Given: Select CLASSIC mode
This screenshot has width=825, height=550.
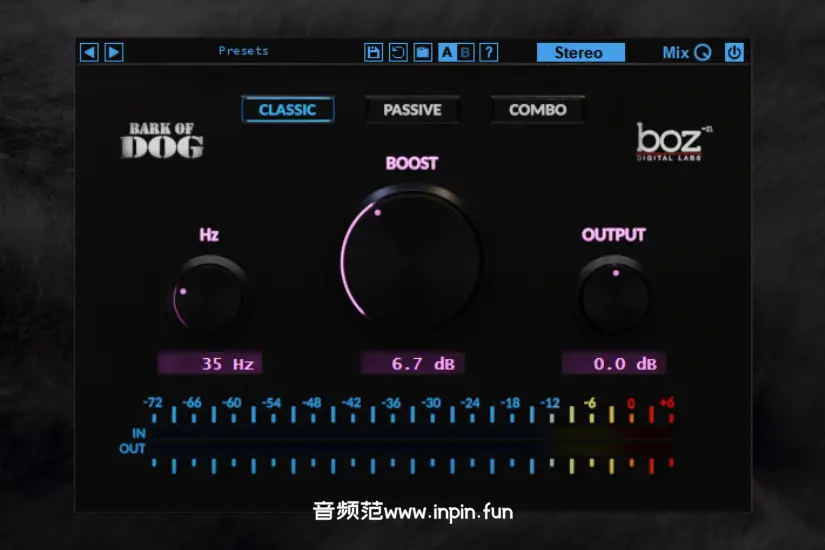Looking at the screenshot, I should point(288,109).
